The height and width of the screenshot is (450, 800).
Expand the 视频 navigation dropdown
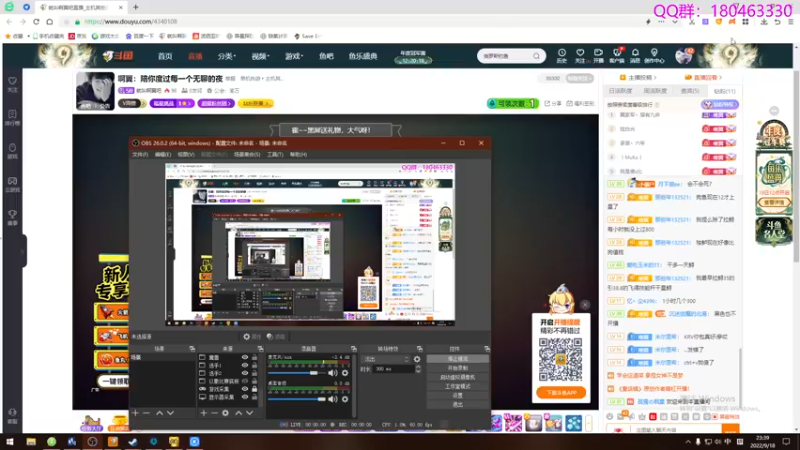coord(260,56)
